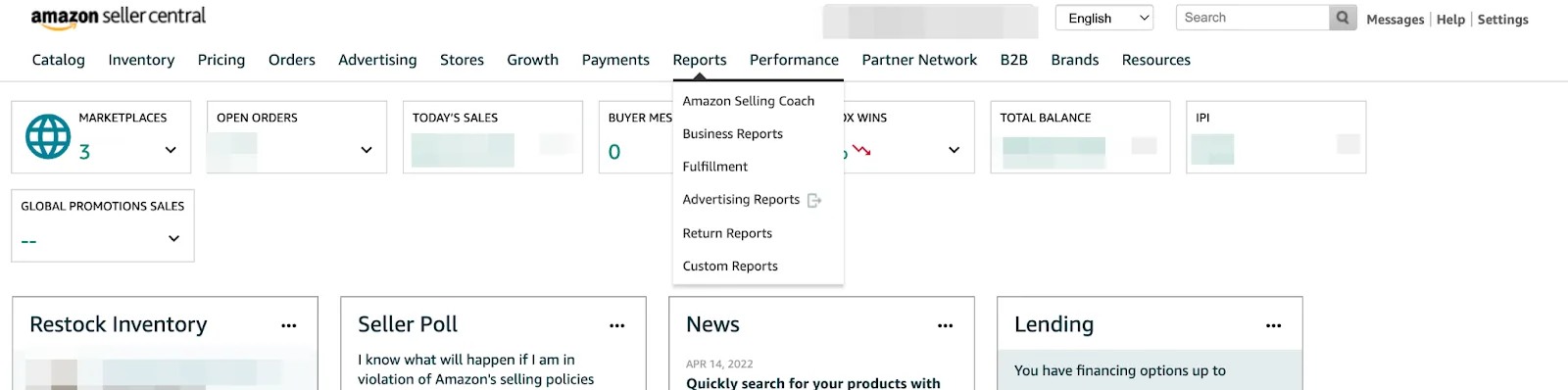The height and width of the screenshot is (390, 1568).
Task: Click the red downward trend icon
Action: pos(861,150)
